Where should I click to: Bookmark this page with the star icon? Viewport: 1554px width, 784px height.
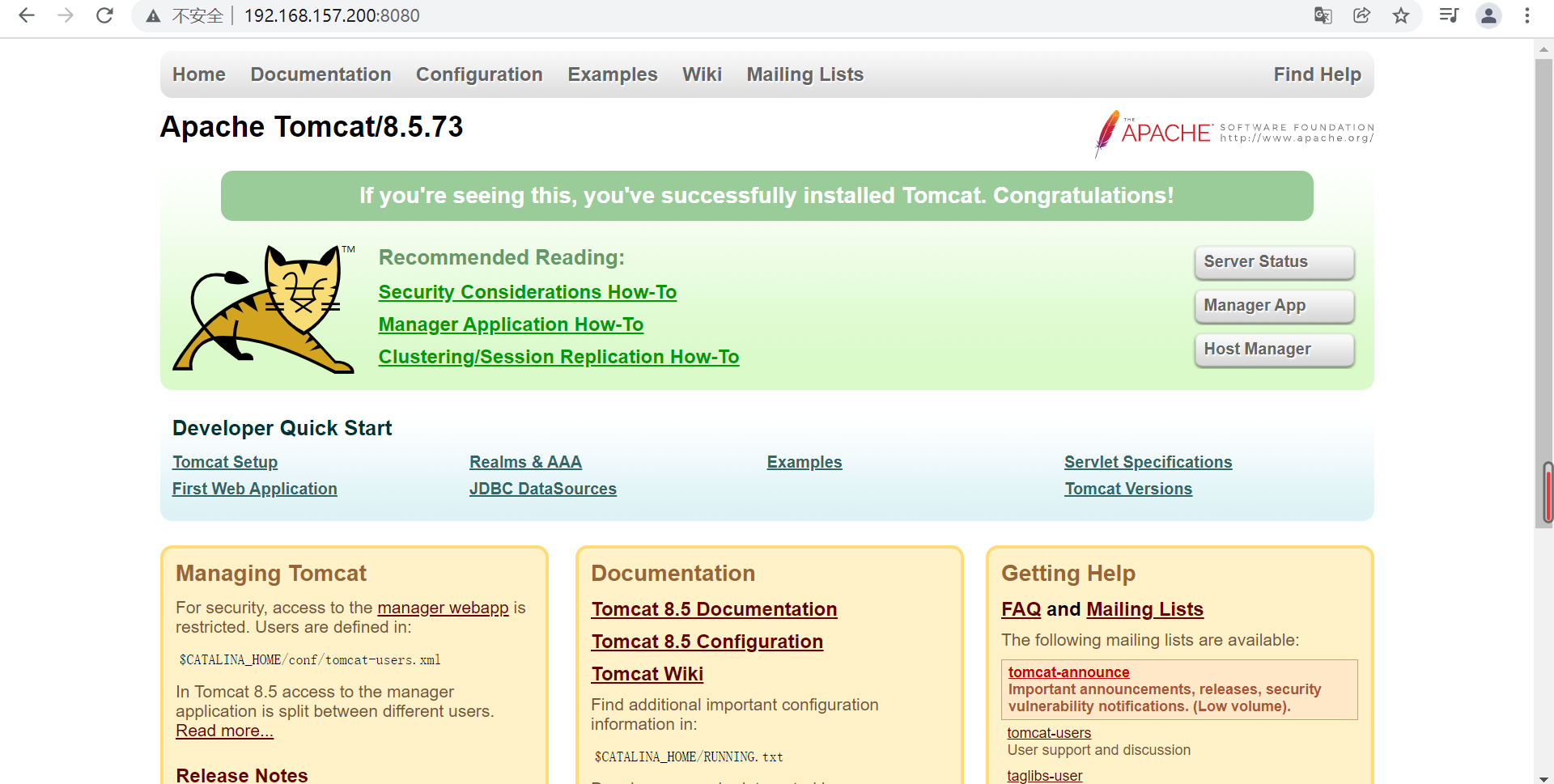(x=1401, y=15)
